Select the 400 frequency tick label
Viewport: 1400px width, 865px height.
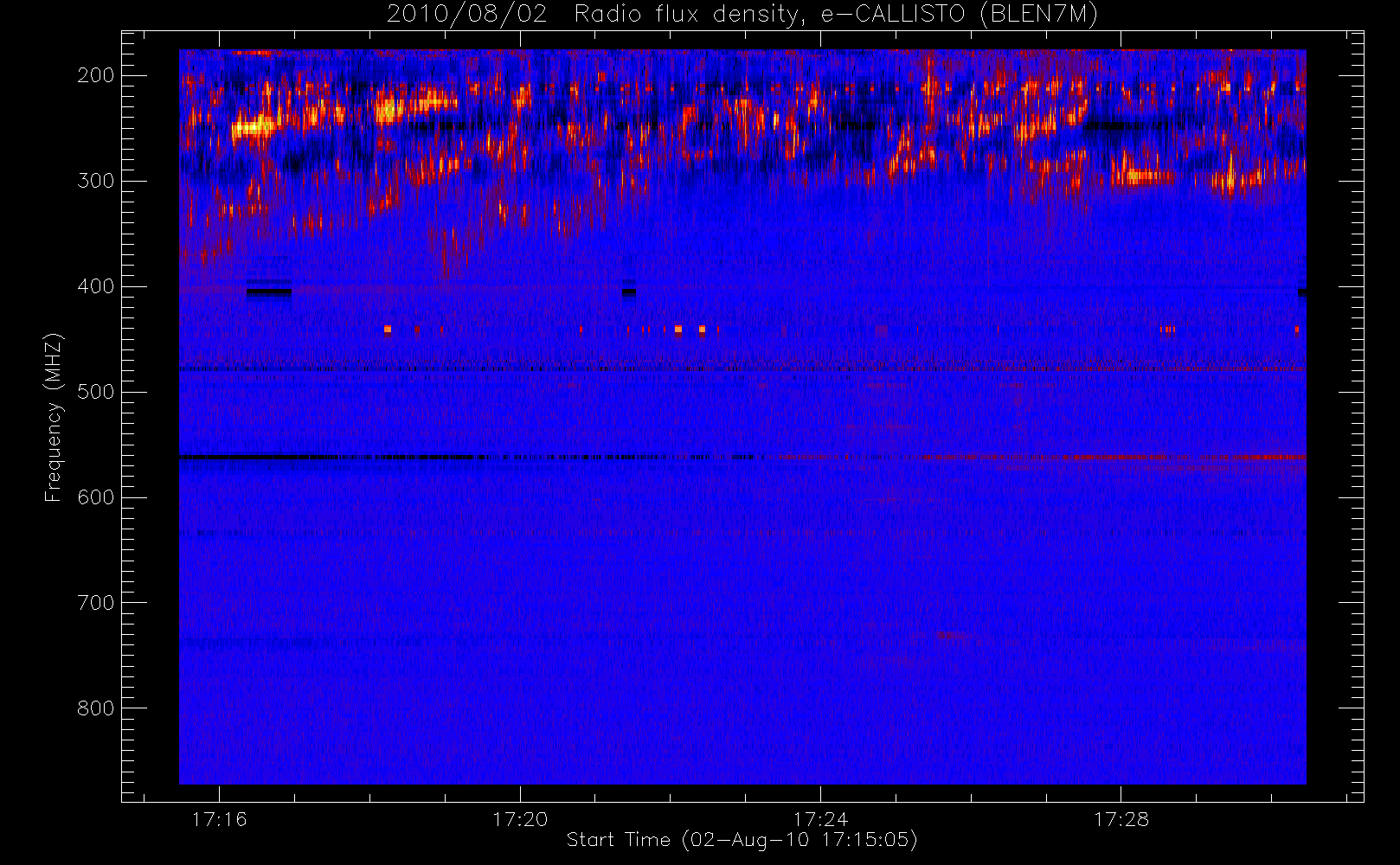click(x=96, y=286)
